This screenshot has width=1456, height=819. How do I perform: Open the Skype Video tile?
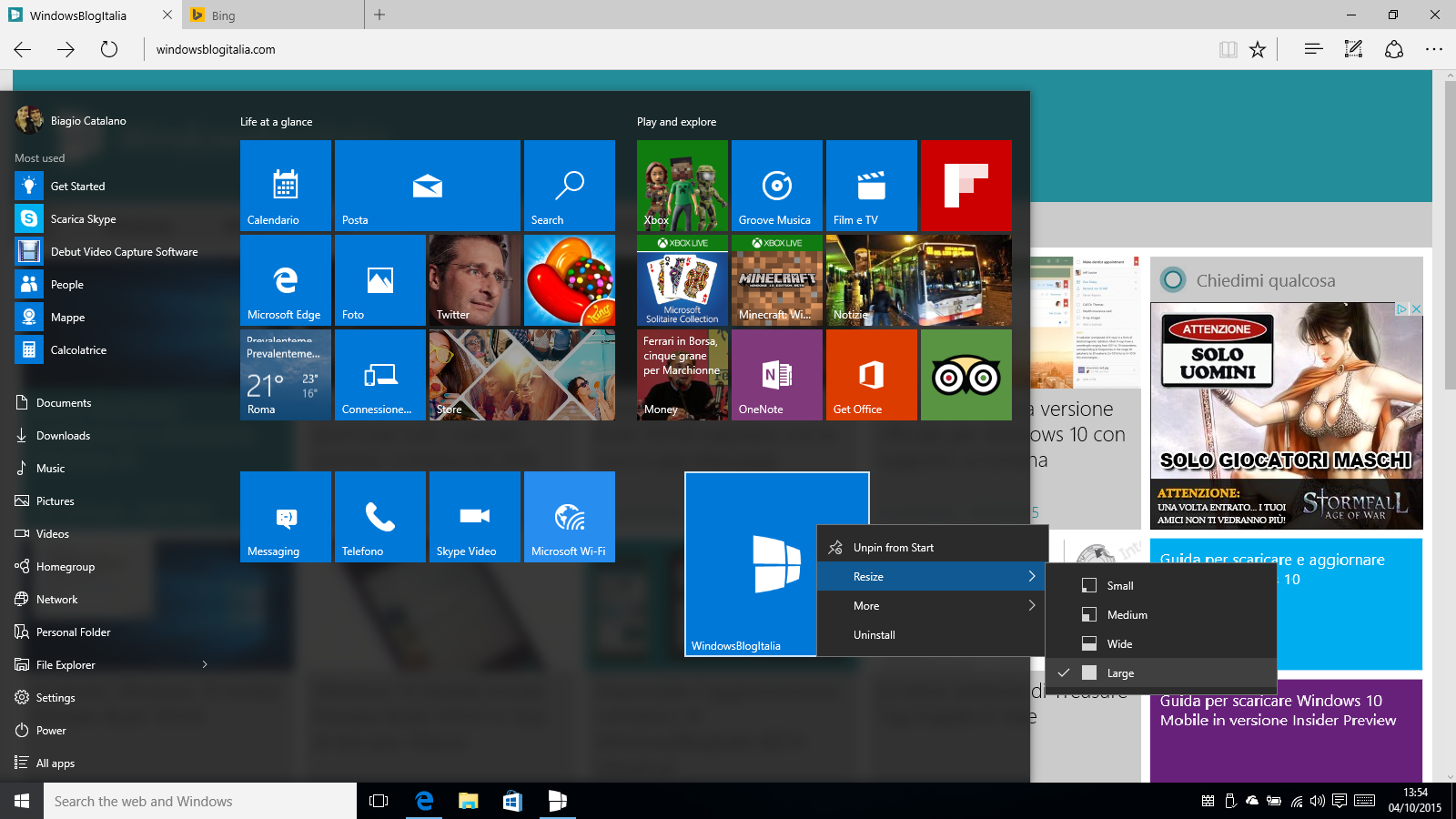[x=475, y=517]
